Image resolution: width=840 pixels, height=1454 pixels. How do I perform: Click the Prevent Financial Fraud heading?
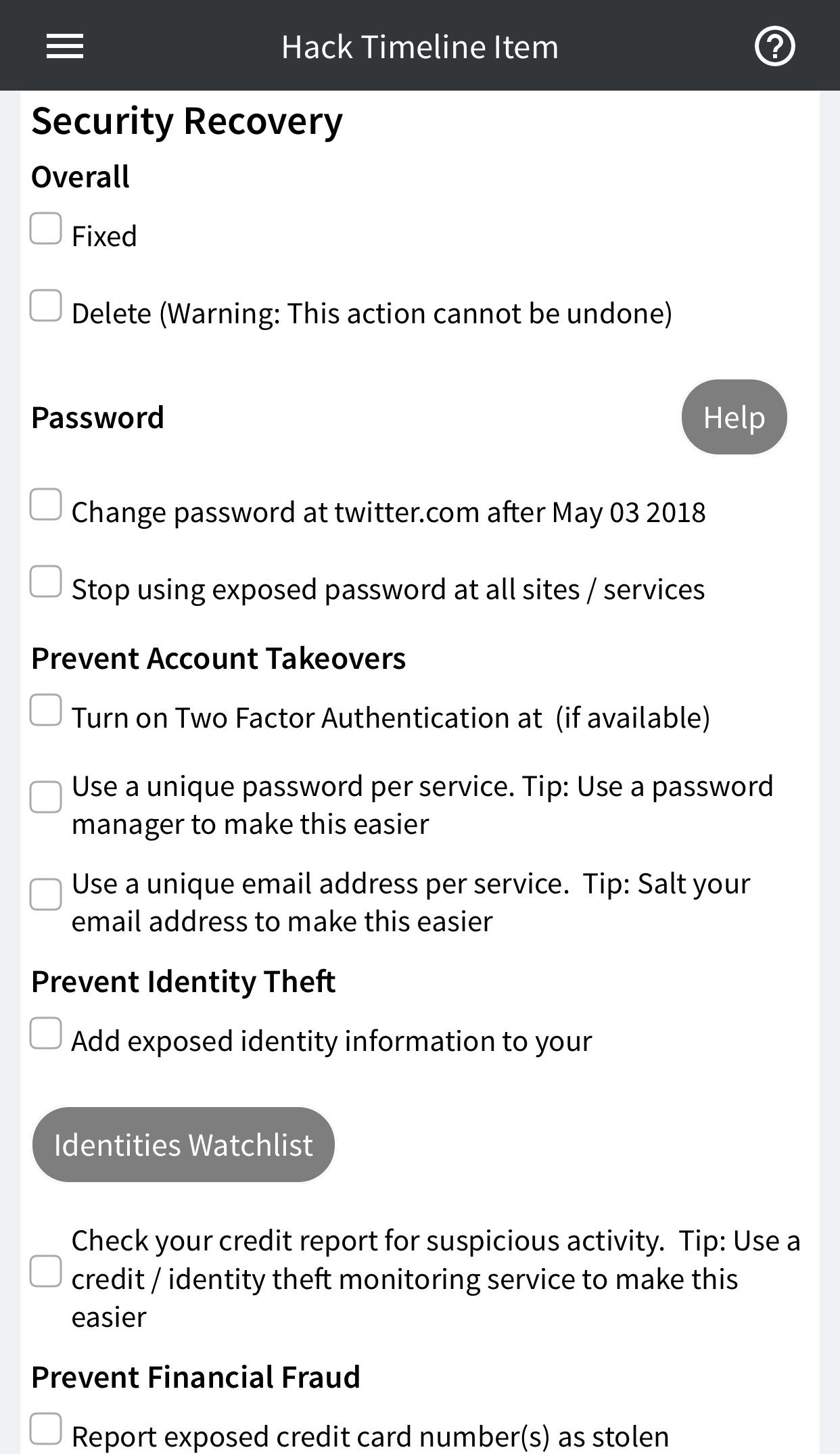click(x=196, y=1378)
